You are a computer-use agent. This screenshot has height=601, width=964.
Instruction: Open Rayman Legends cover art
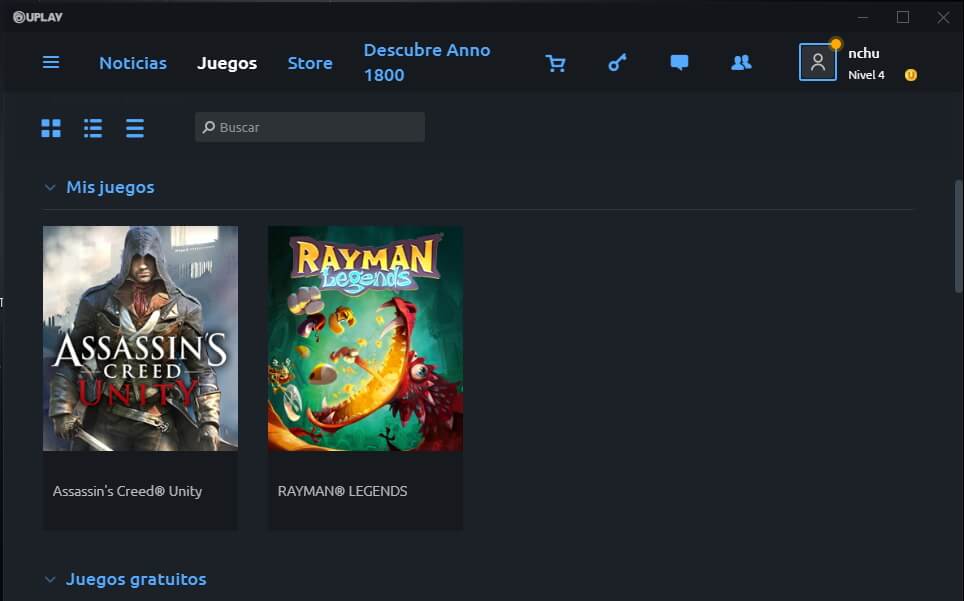pos(366,339)
